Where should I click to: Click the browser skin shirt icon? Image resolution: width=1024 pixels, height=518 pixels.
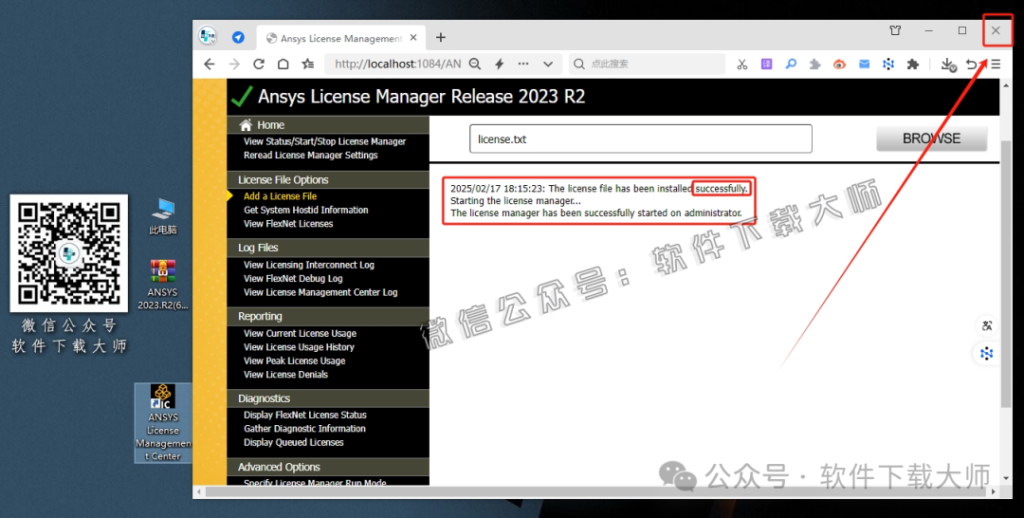pos(895,31)
